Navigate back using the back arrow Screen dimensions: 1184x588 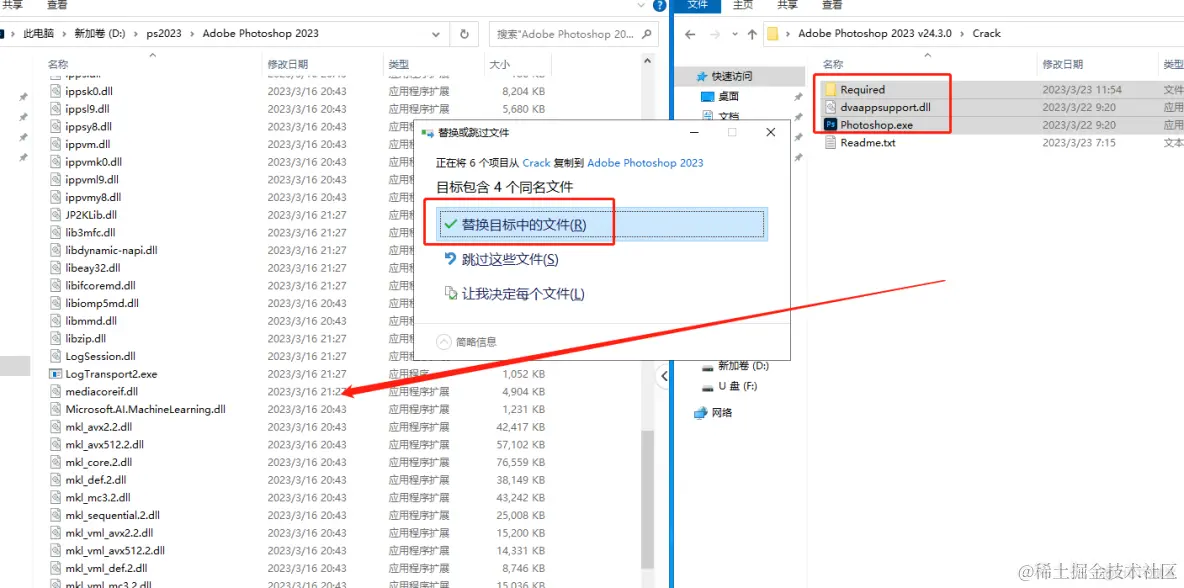pyautogui.click(x=689, y=33)
